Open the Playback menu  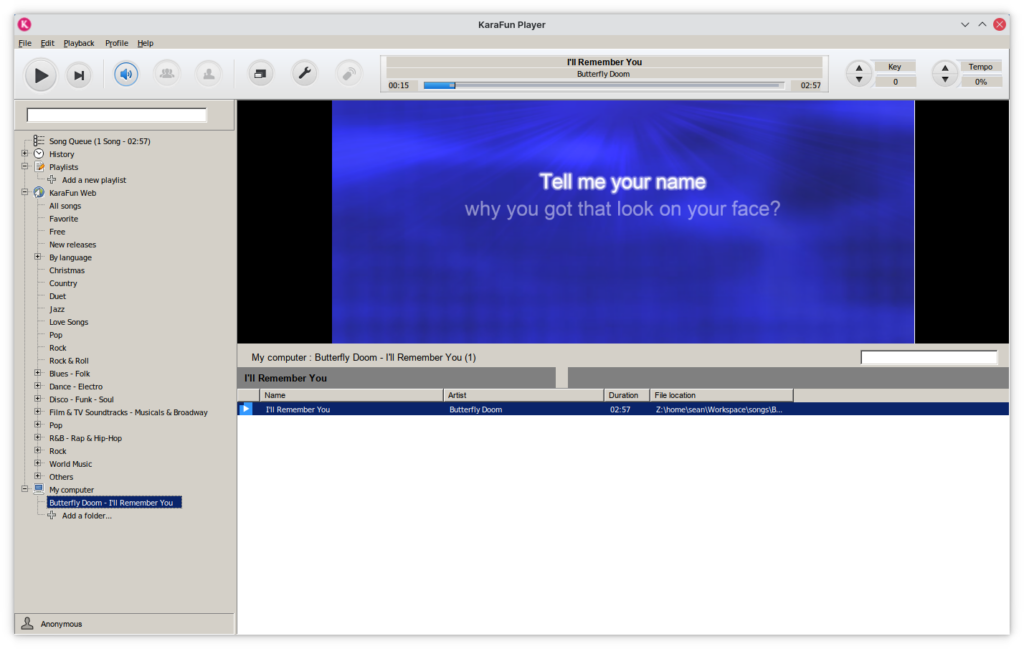click(x=79, y=43)
